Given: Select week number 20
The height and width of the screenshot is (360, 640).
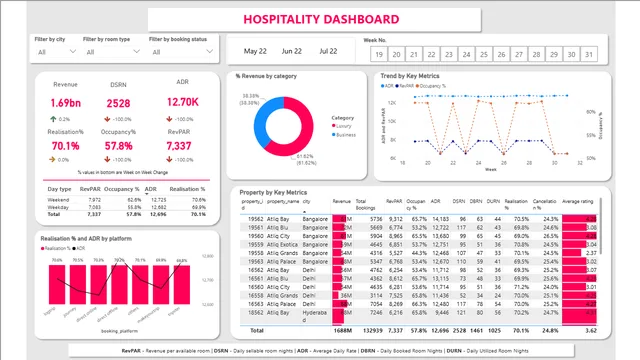Looking at the screenshot, I should 396,54.
